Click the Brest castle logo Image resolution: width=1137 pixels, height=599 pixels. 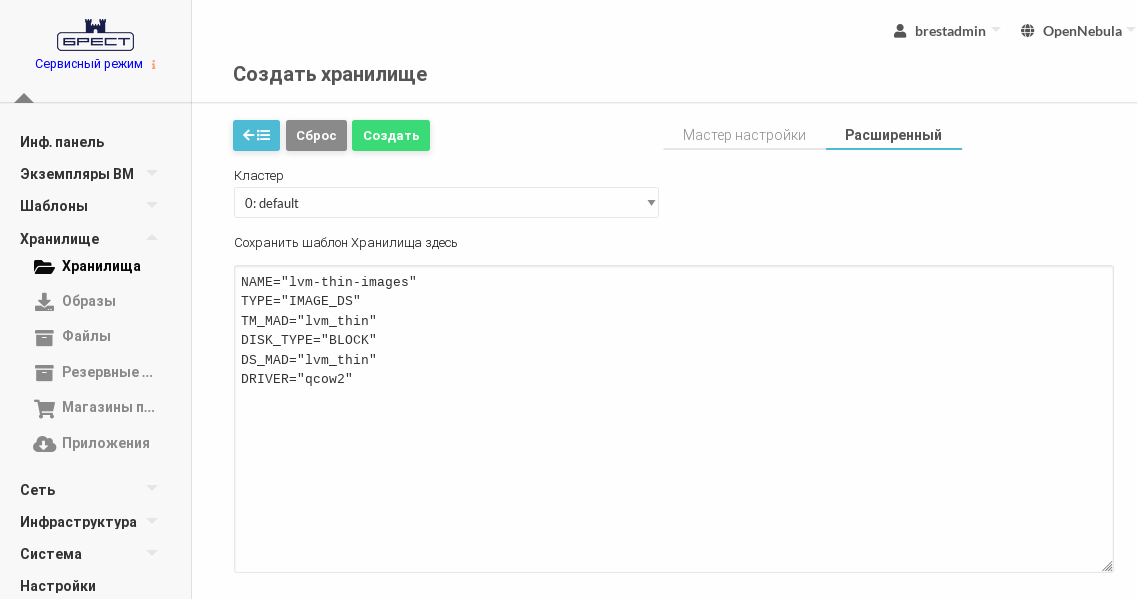95,35
